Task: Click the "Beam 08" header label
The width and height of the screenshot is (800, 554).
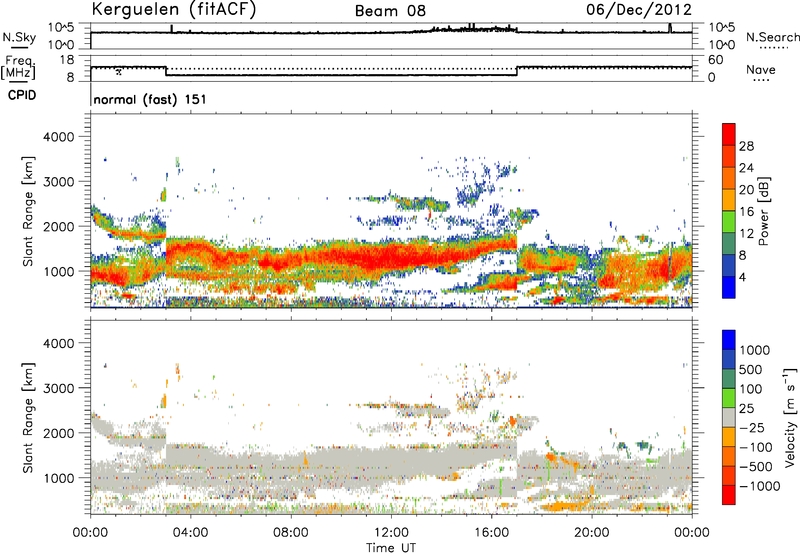Action: point(390,11)
